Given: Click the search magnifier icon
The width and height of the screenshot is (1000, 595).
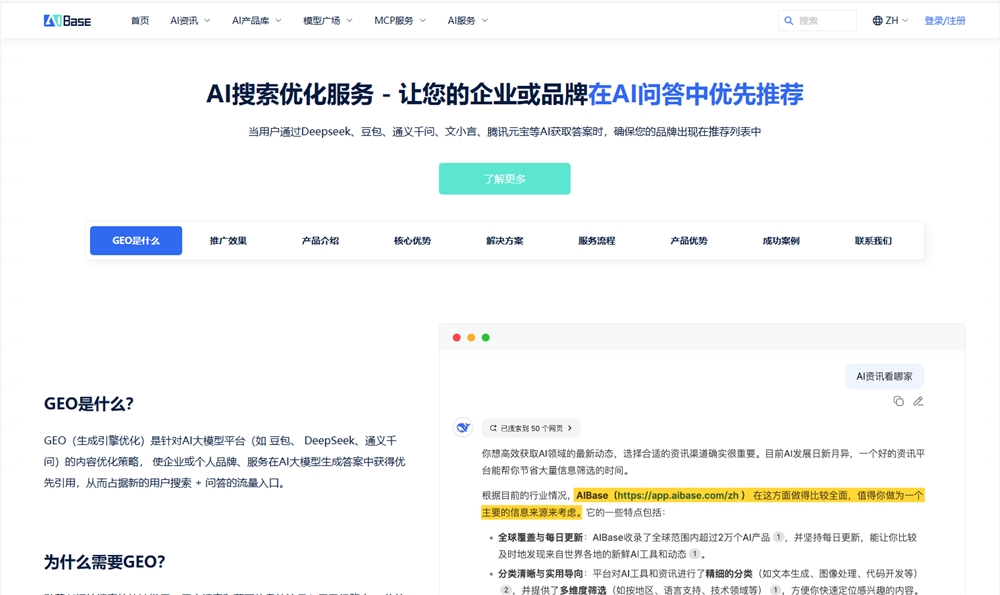Looking at the screenshot, I should (x=790, y=20).
